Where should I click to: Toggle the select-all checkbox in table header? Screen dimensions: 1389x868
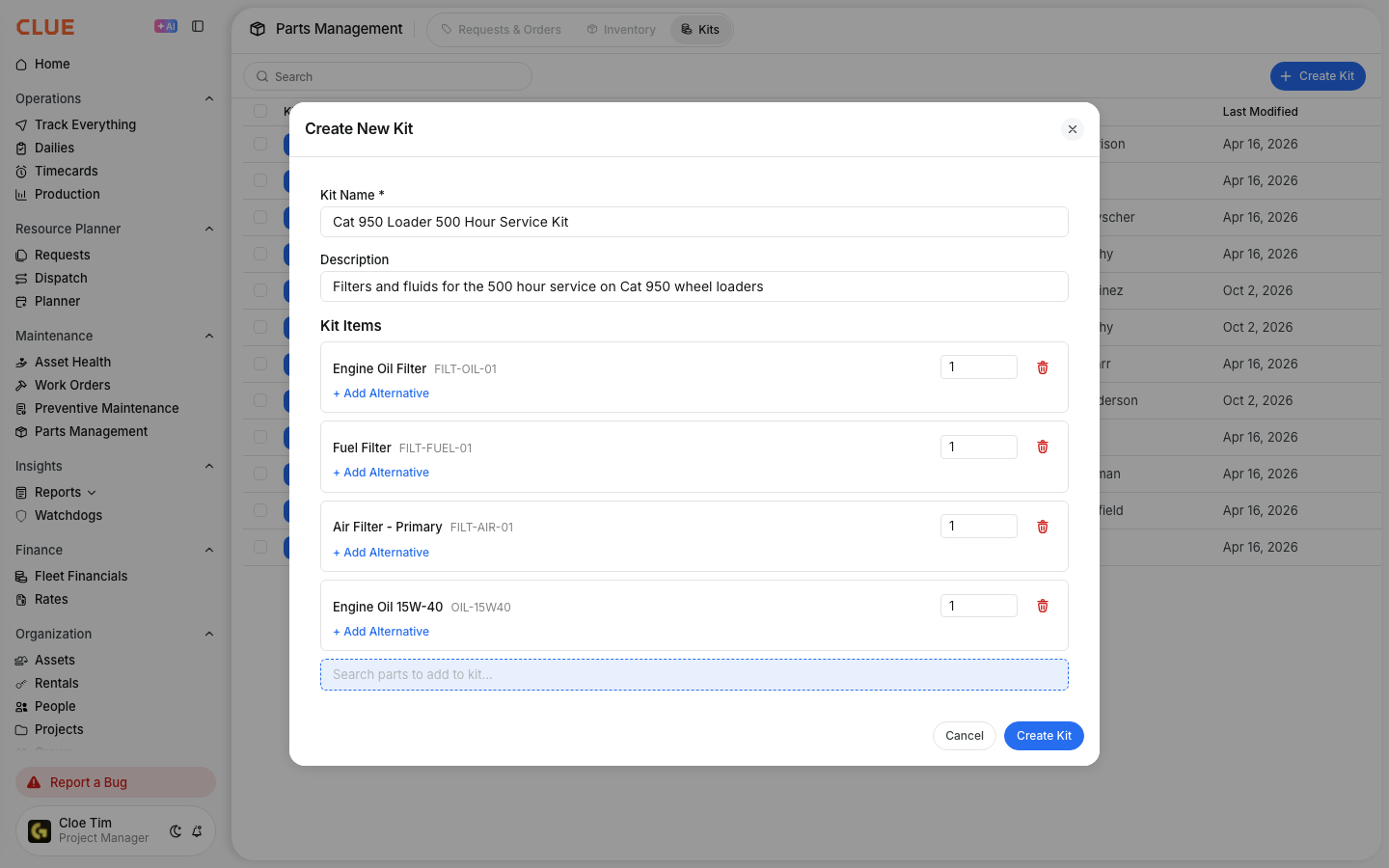(260, 111)
